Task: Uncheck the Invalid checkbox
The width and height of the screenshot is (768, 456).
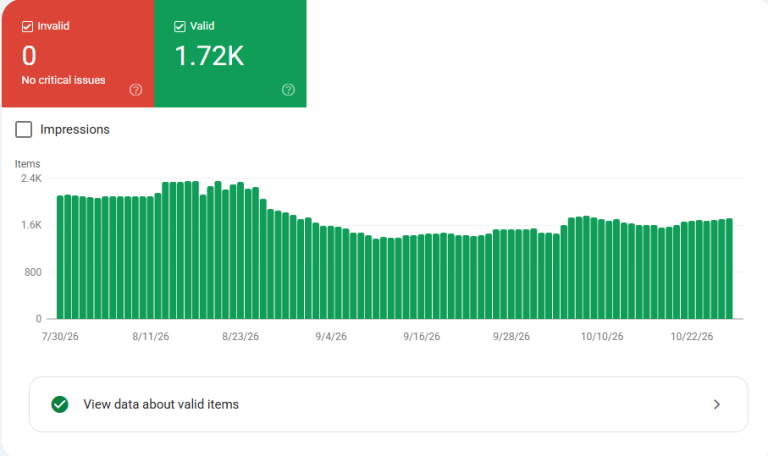Action: (x=27, y=26)
